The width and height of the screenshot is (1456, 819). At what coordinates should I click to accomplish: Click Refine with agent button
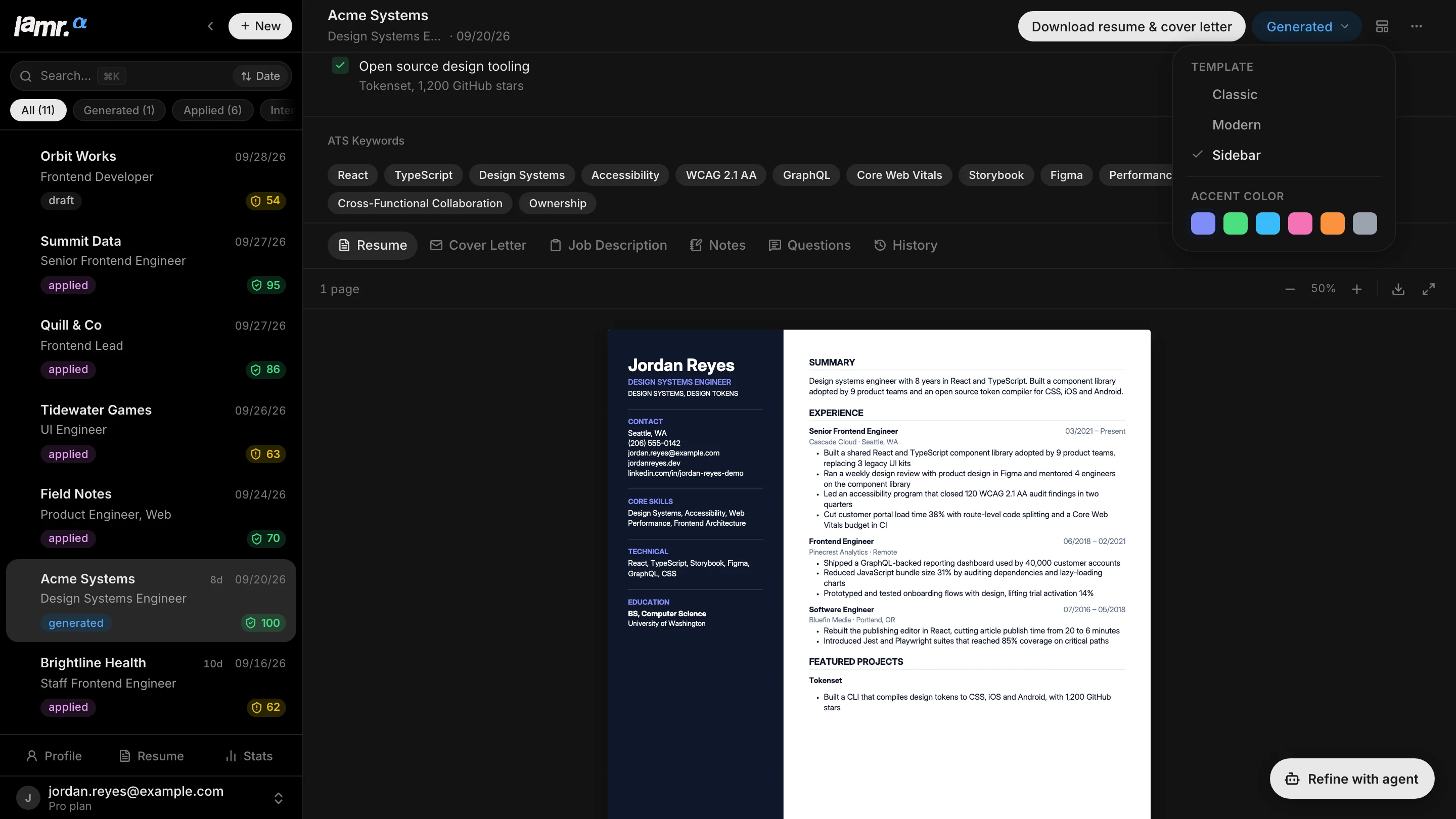click(x=1352, y=779)
